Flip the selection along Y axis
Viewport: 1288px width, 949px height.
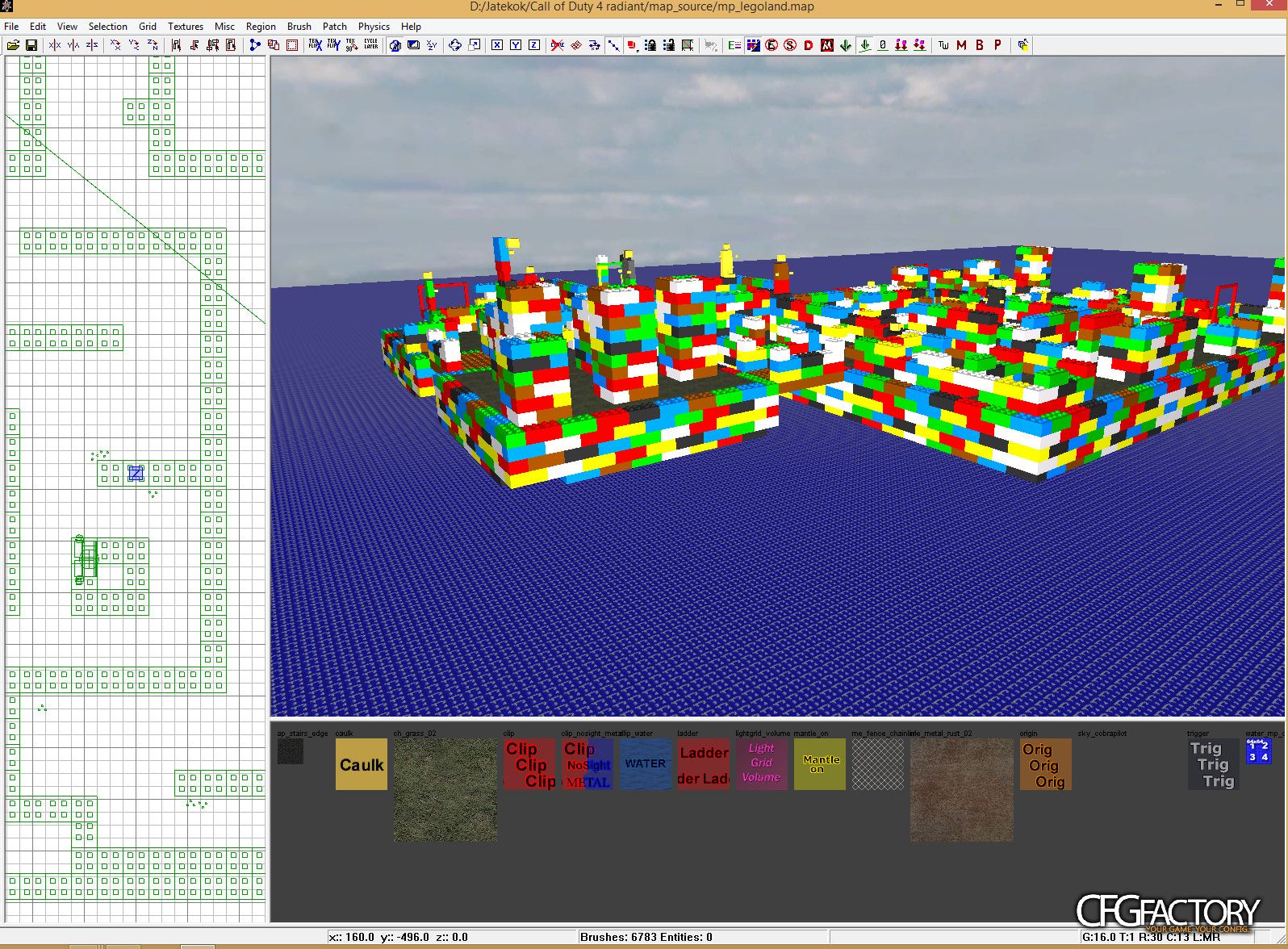click(x=73, y=45)
